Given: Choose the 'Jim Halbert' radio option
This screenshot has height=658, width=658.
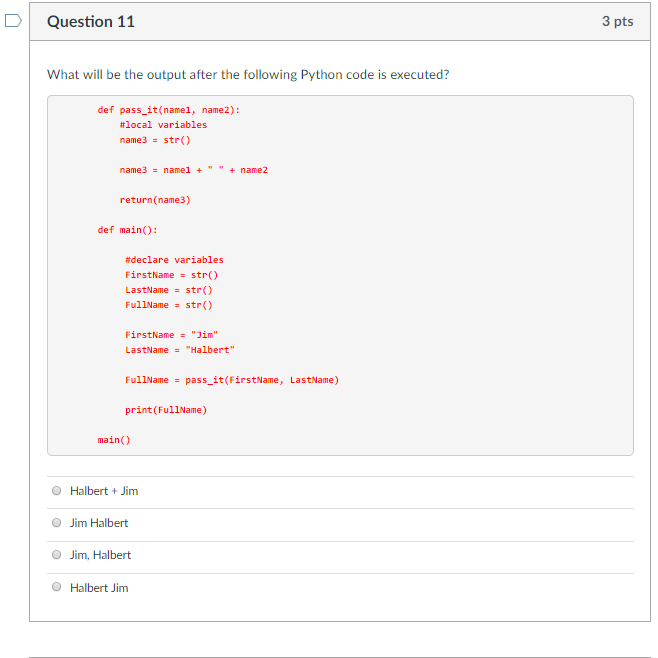Looking at the screenshot, I should pos(57,522).
